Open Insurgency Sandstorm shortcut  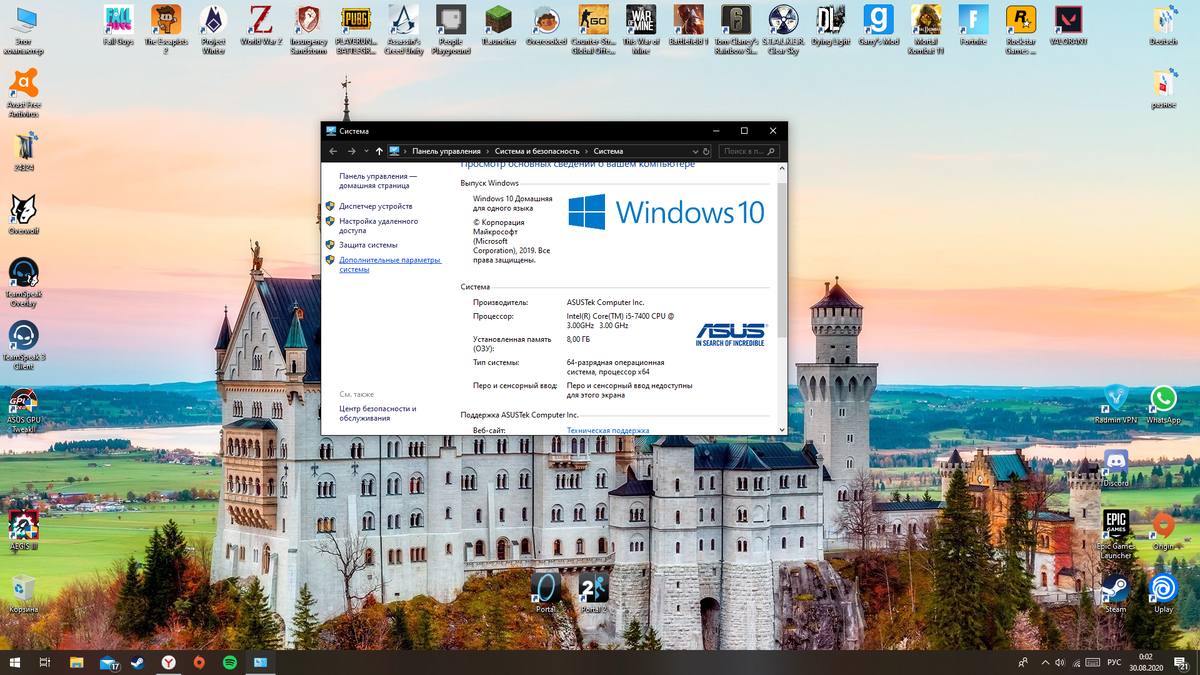coord(308,27)
